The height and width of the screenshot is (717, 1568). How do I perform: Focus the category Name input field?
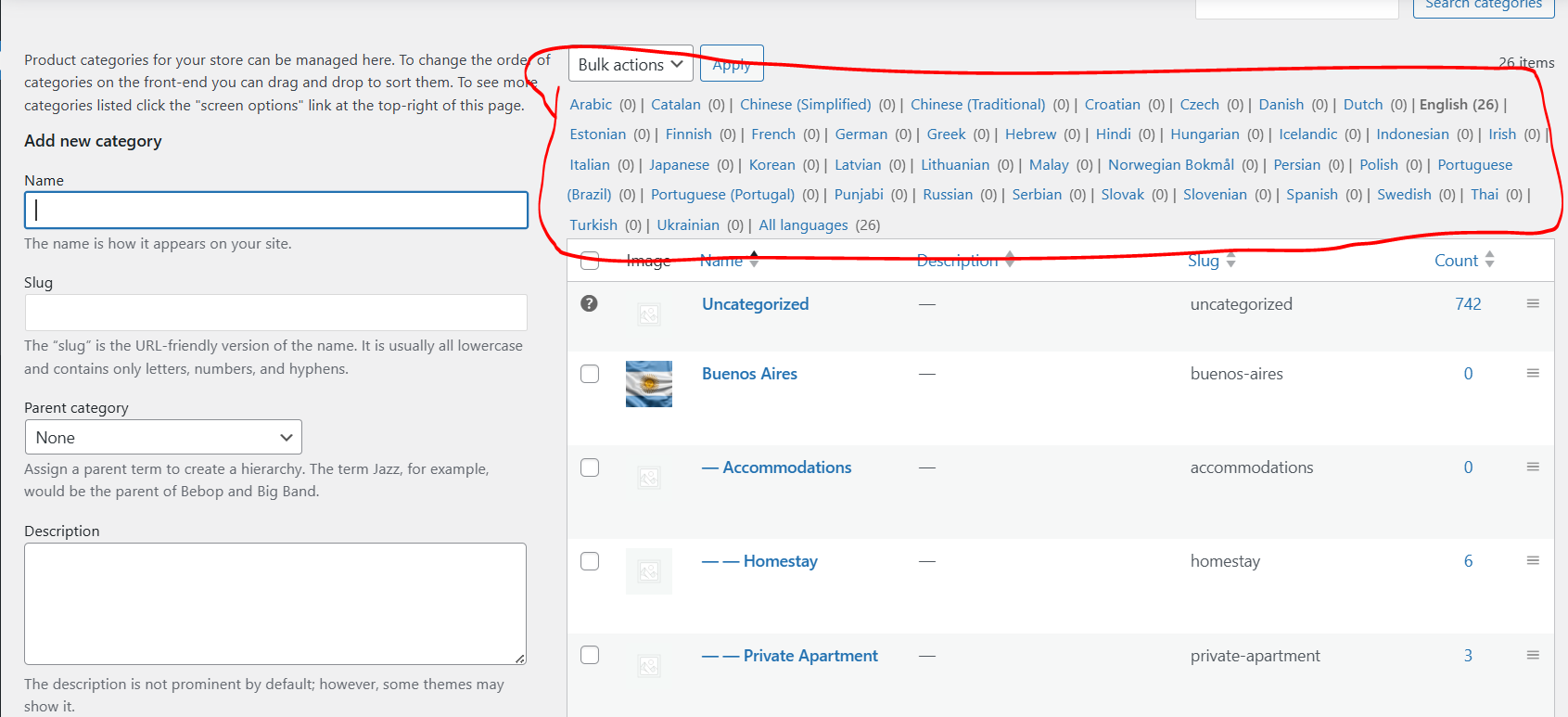(x=276, y=211)
